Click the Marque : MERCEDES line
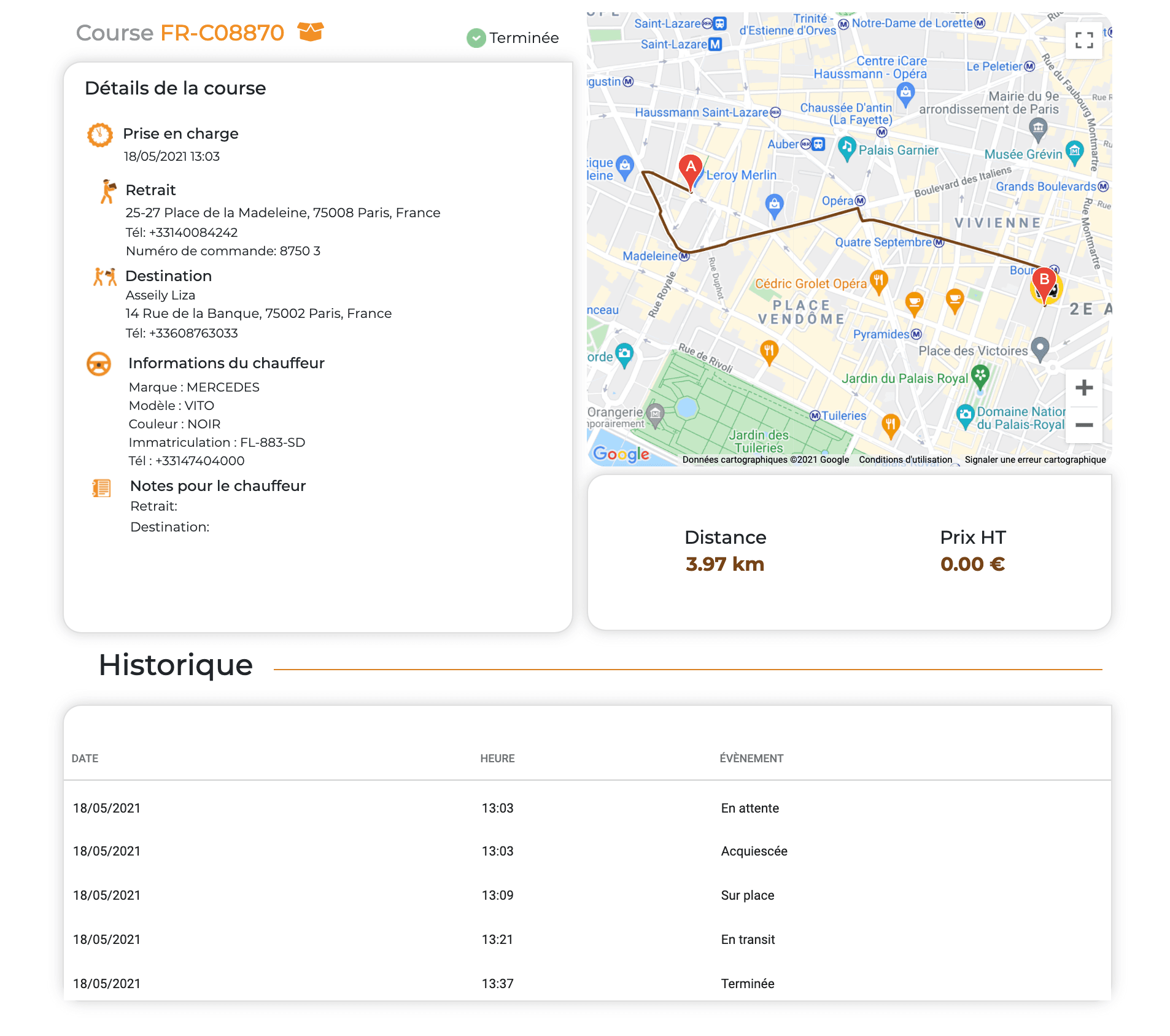1170x1036 pixels. [194, 387]
